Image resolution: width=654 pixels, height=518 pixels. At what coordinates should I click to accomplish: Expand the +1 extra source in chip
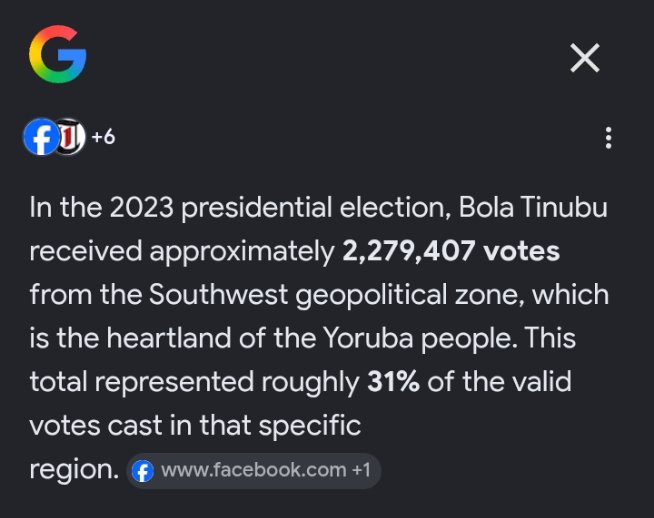pos(361,470)
